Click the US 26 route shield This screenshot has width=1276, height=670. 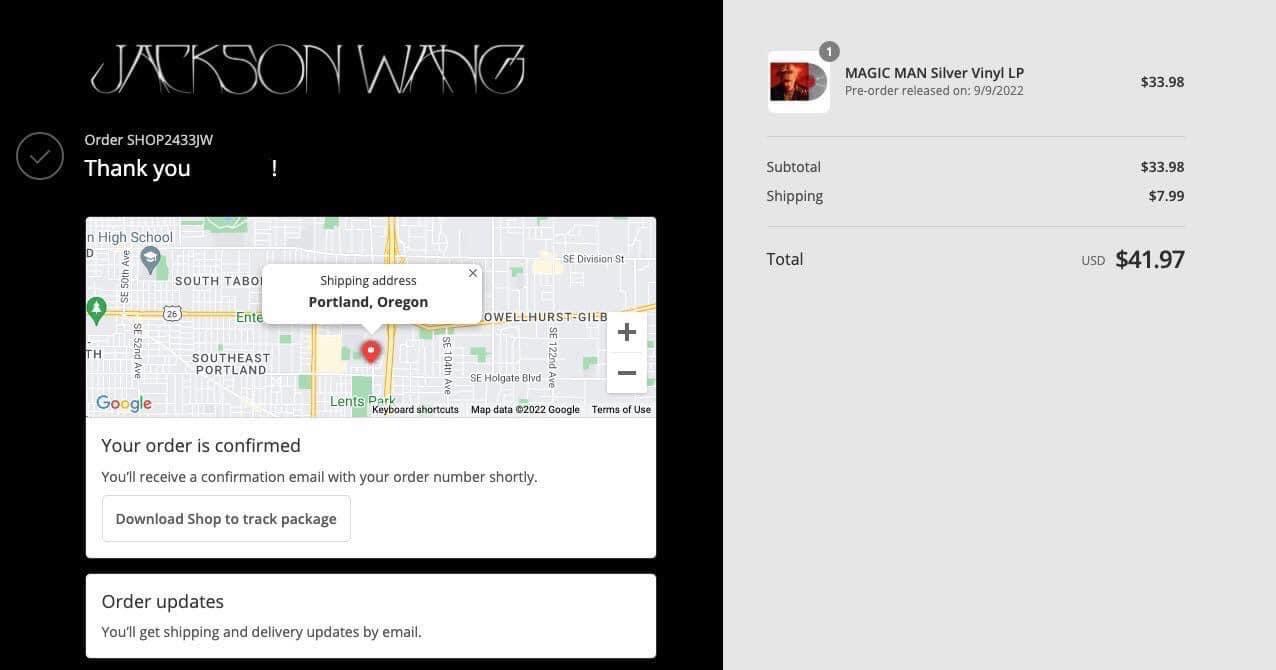pyautogui.click(x=172, y=313)
